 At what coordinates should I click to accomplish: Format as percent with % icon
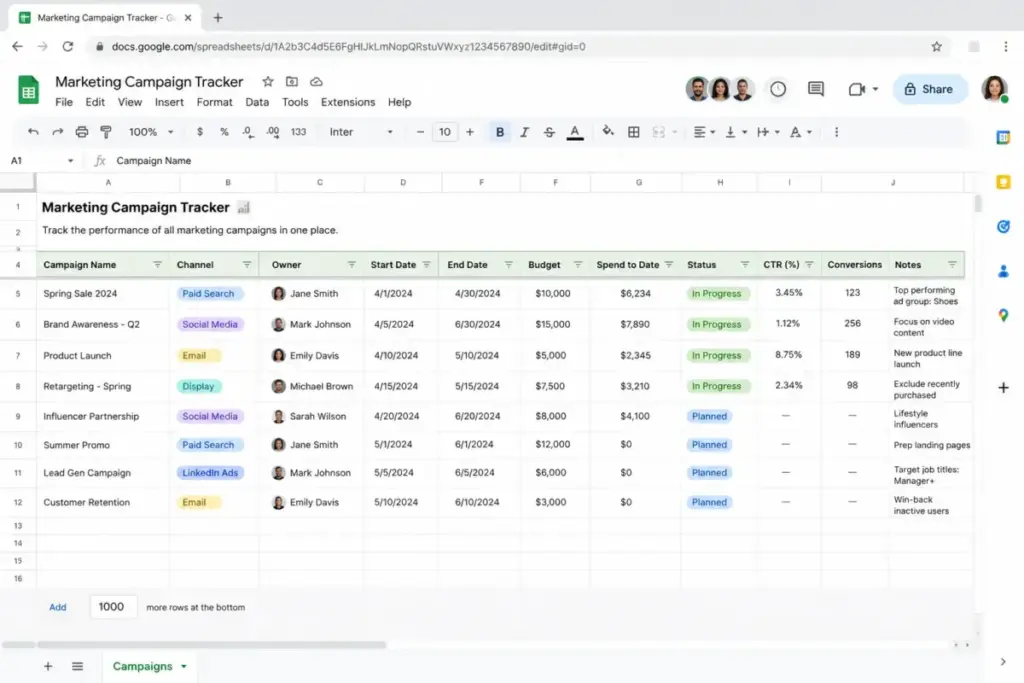pos(224,132)
